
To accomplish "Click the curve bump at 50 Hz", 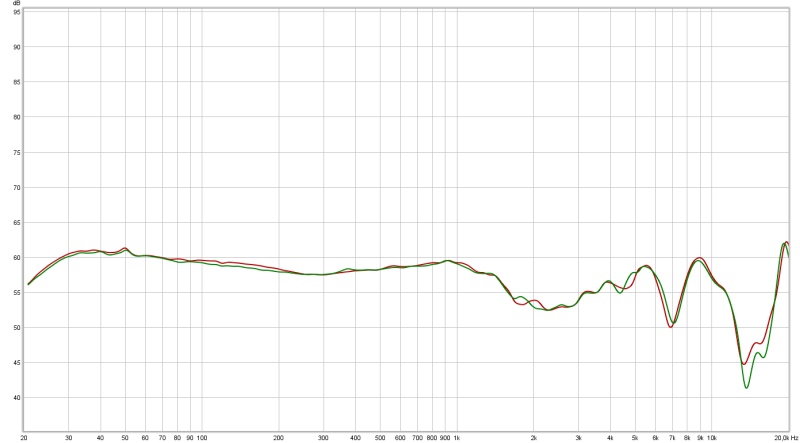I will (x=125, y=249).
